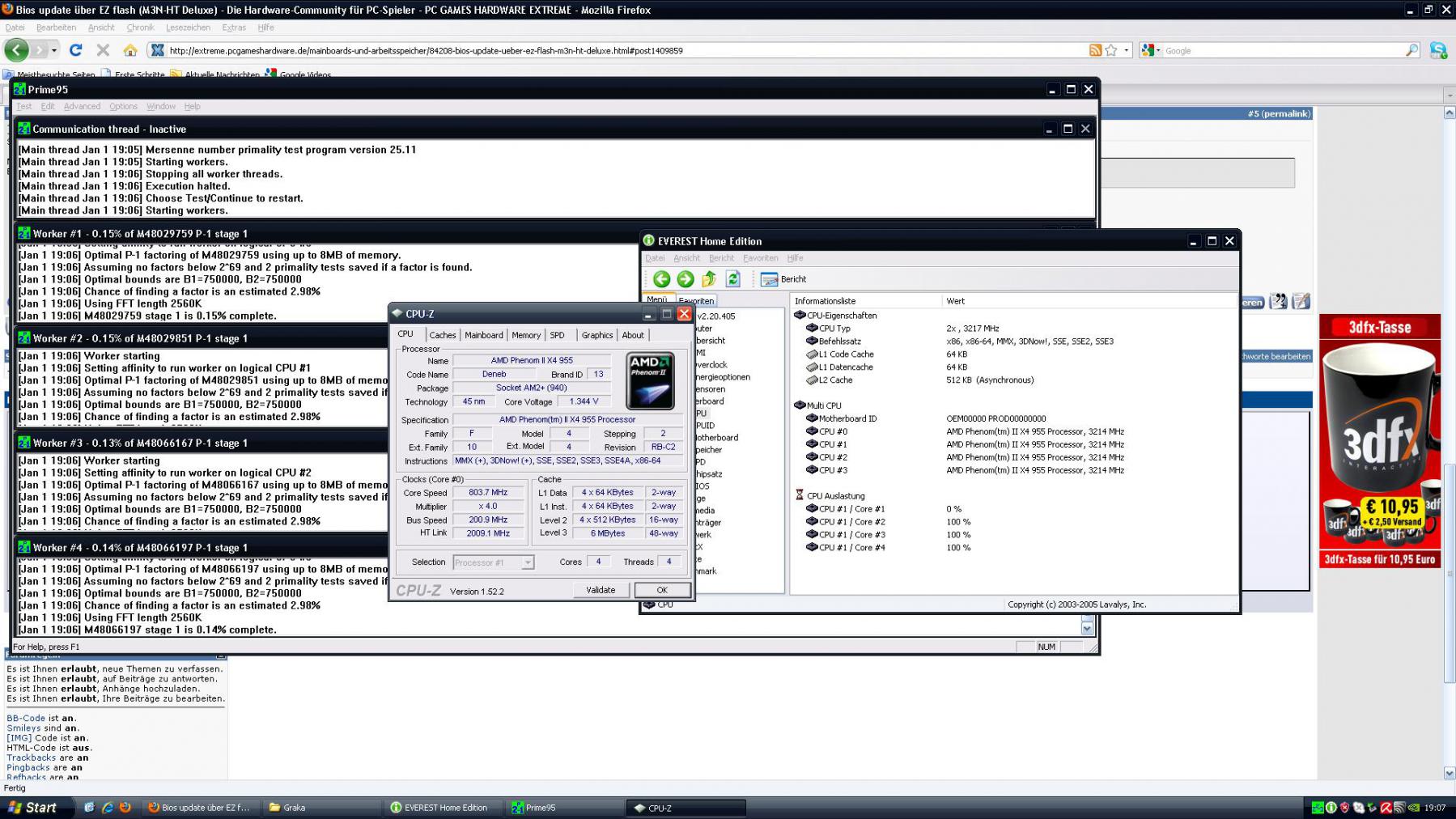Viewport: 1456px width, 819px height.
Task: Switch to CPU-Z Graphics tab
Action: [x=597, y=335]
